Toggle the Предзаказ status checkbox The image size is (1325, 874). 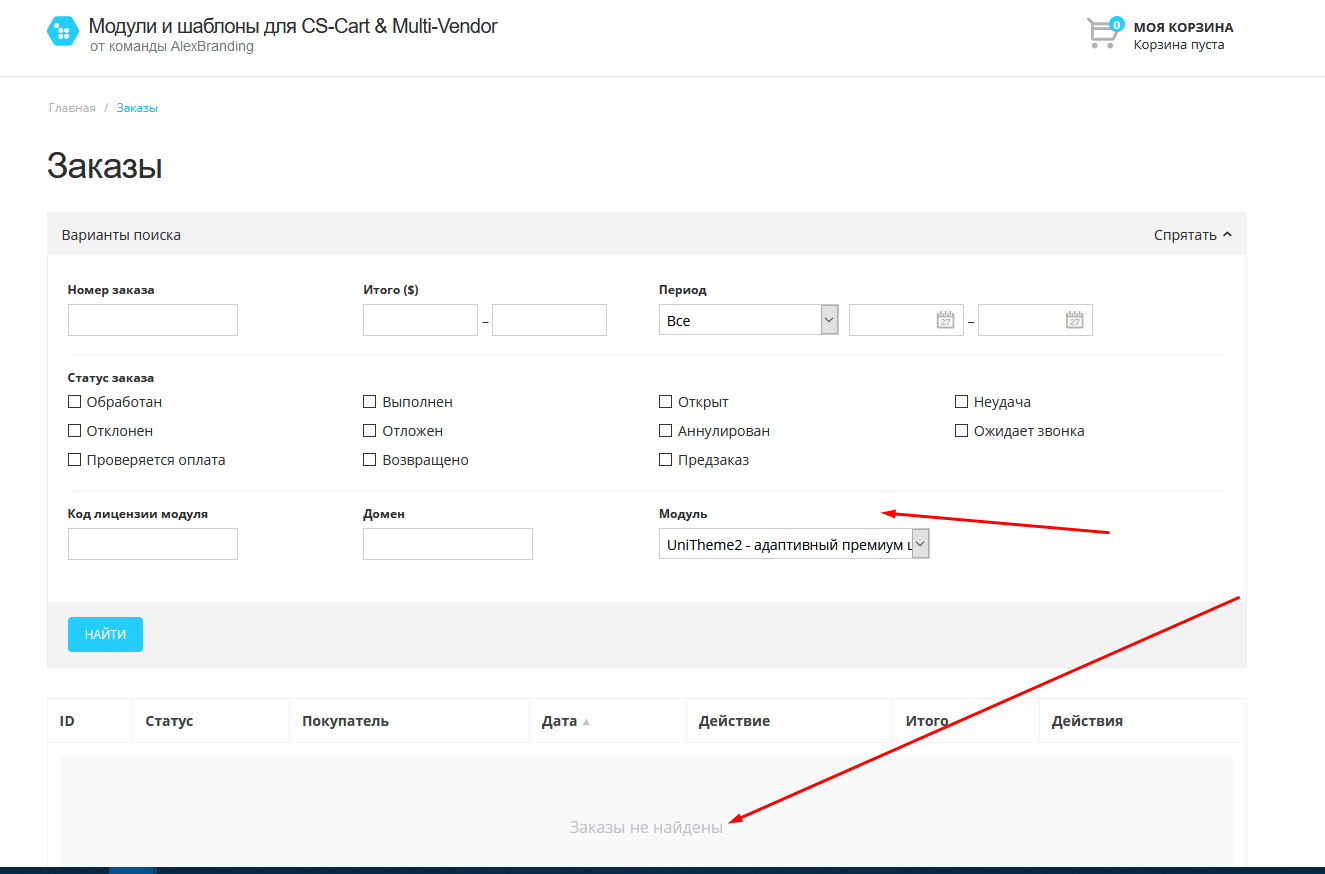(x=666, y=460)
